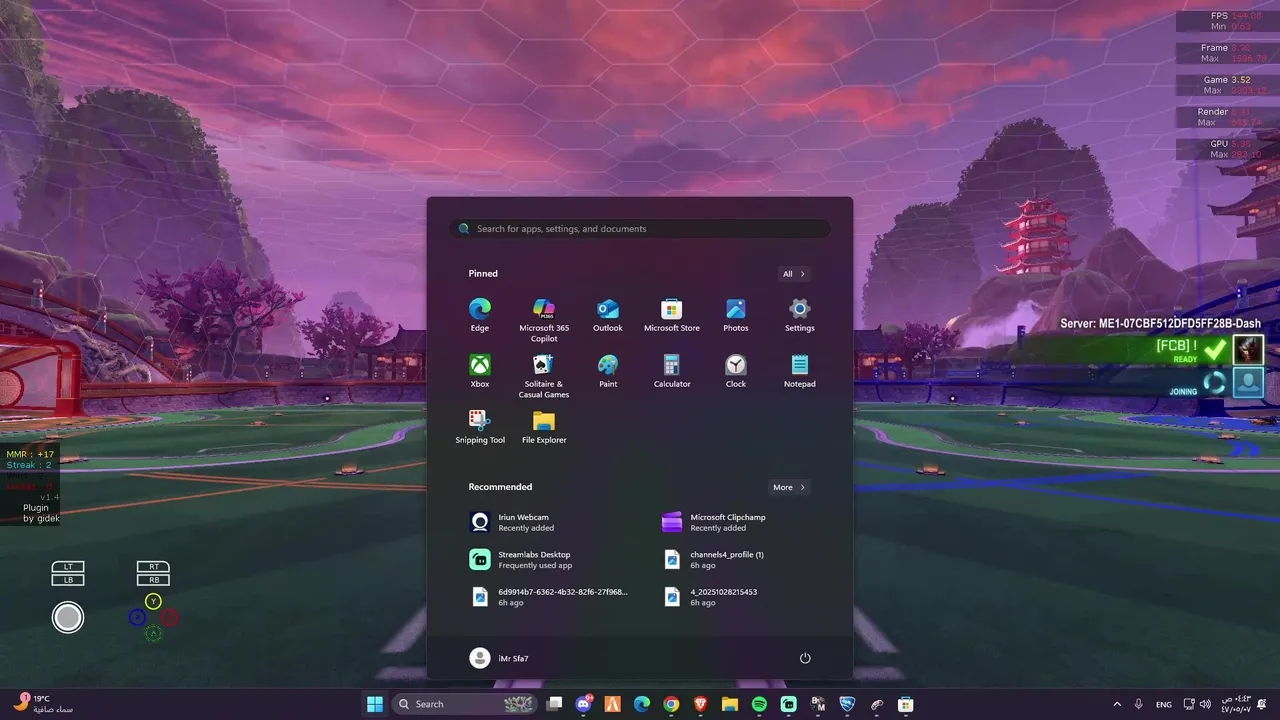This screenshot has height=720, width=1280.
Task: Open the network tray icon
Action: 1189,704
